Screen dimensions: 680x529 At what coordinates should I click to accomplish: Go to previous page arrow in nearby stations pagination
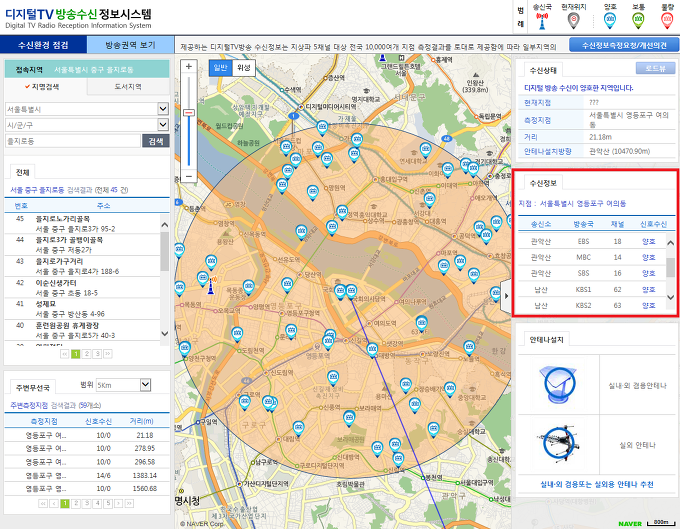[54, 503]
